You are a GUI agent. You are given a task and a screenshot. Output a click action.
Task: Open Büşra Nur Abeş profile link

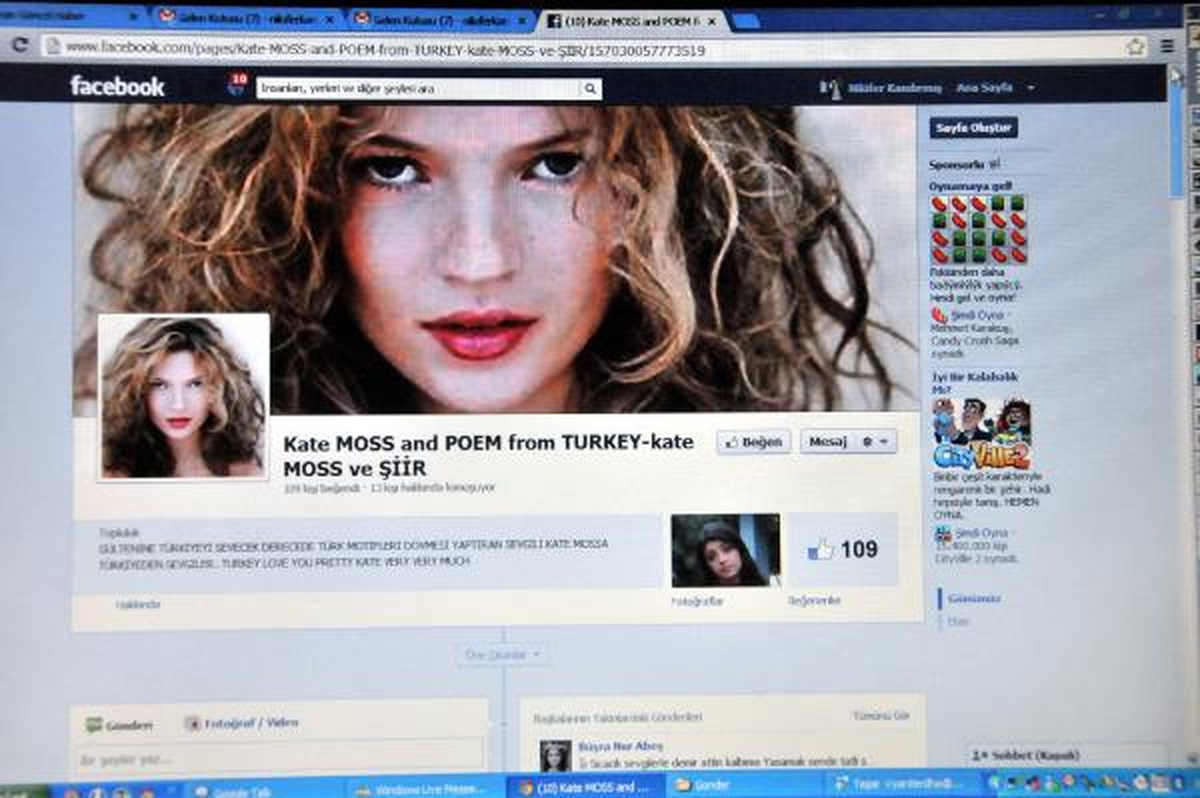pyautogui.click(x=620, y=745)
